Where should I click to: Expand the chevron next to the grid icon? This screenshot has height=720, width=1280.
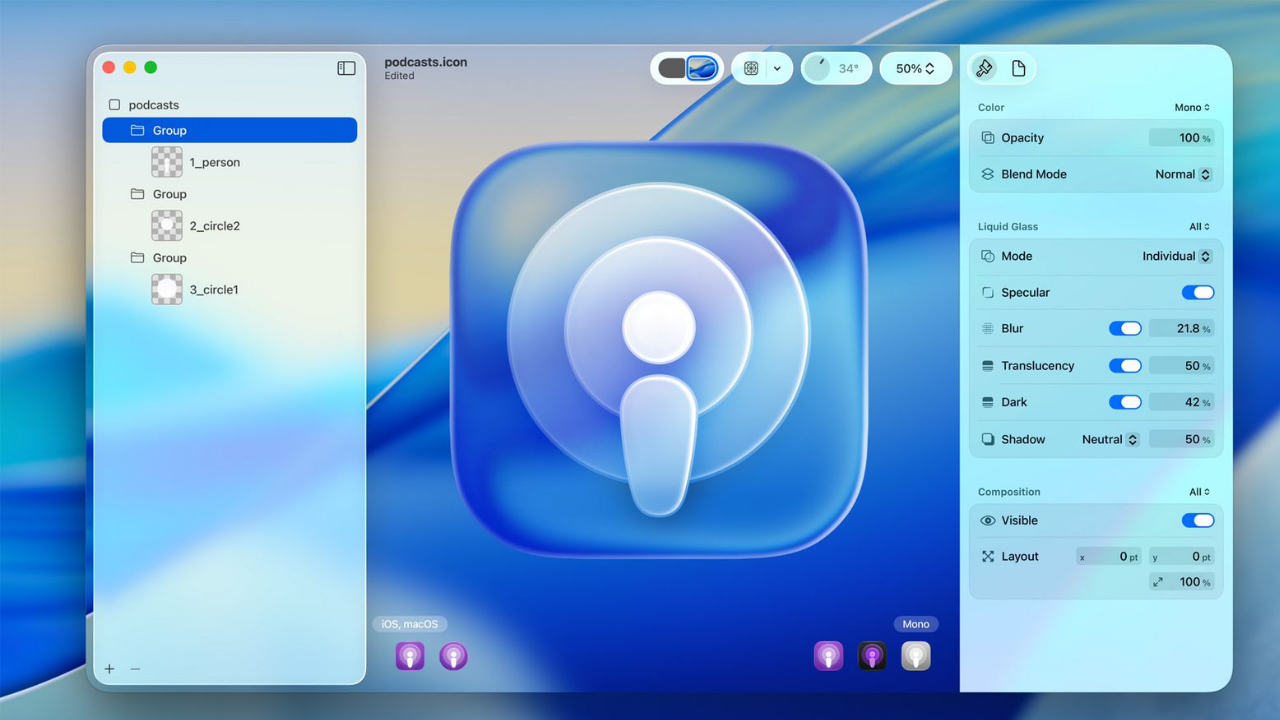tap(777, 68)
